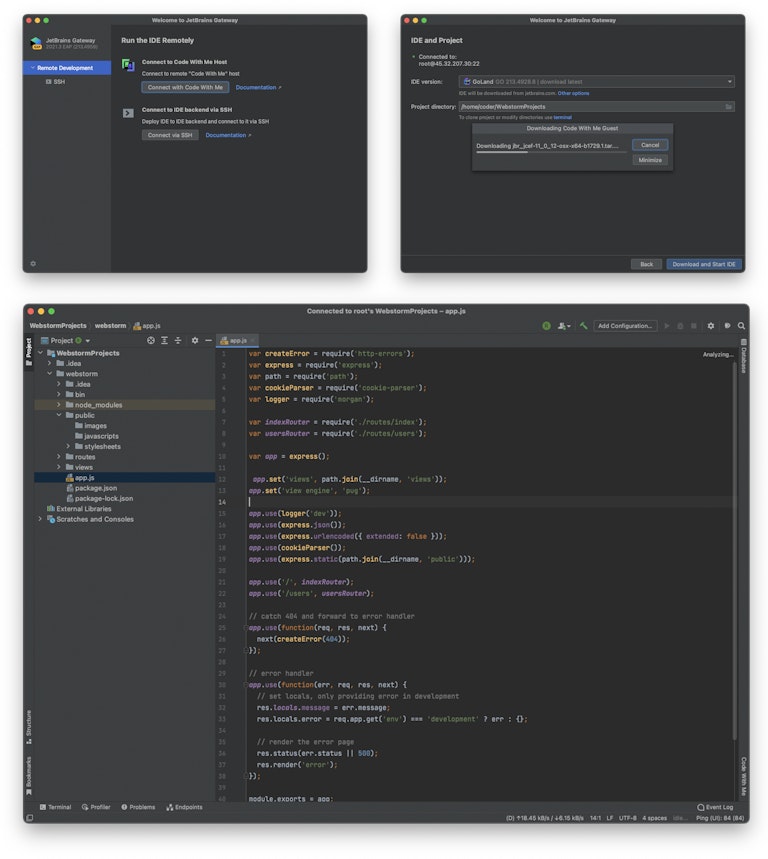Viewport: 768px width, 859px height.
Task: Click the grayed-out Run triangle icon
Action: [667, 325]
